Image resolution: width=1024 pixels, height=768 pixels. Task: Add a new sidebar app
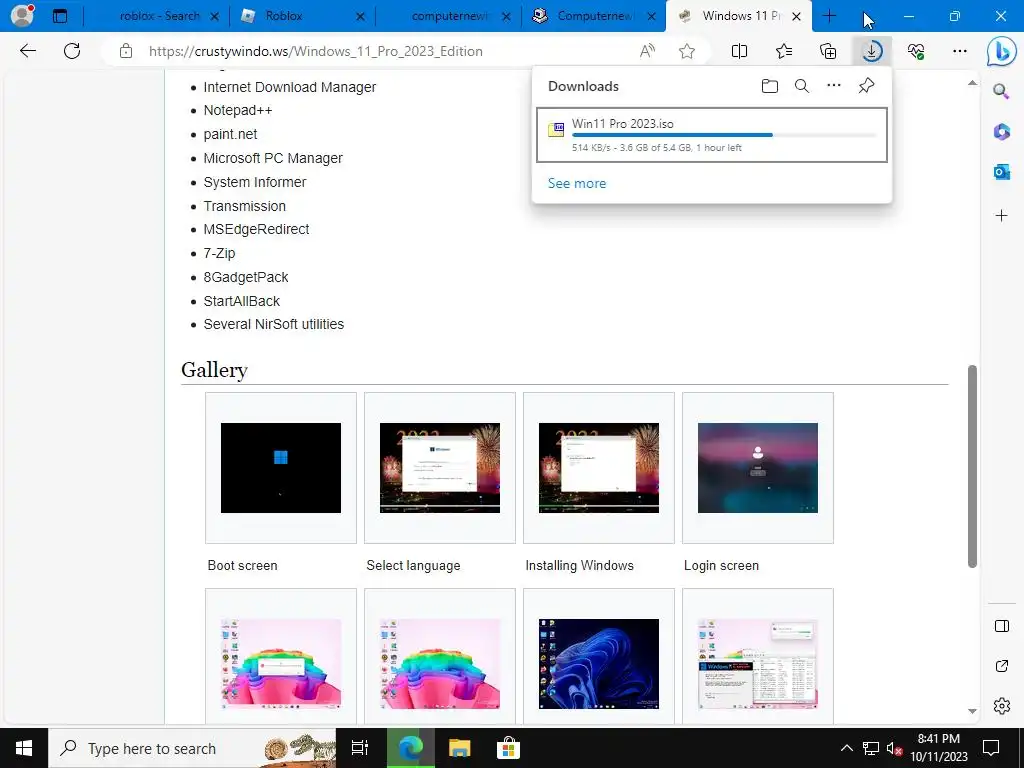point(1001,216)
